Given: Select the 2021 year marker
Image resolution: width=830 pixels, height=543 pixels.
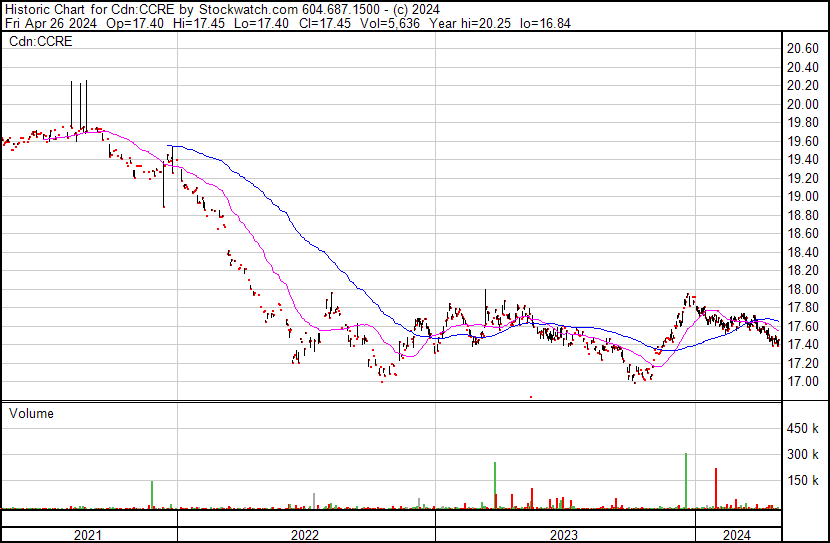Looking at the screenshot, I should coord(88,534).
